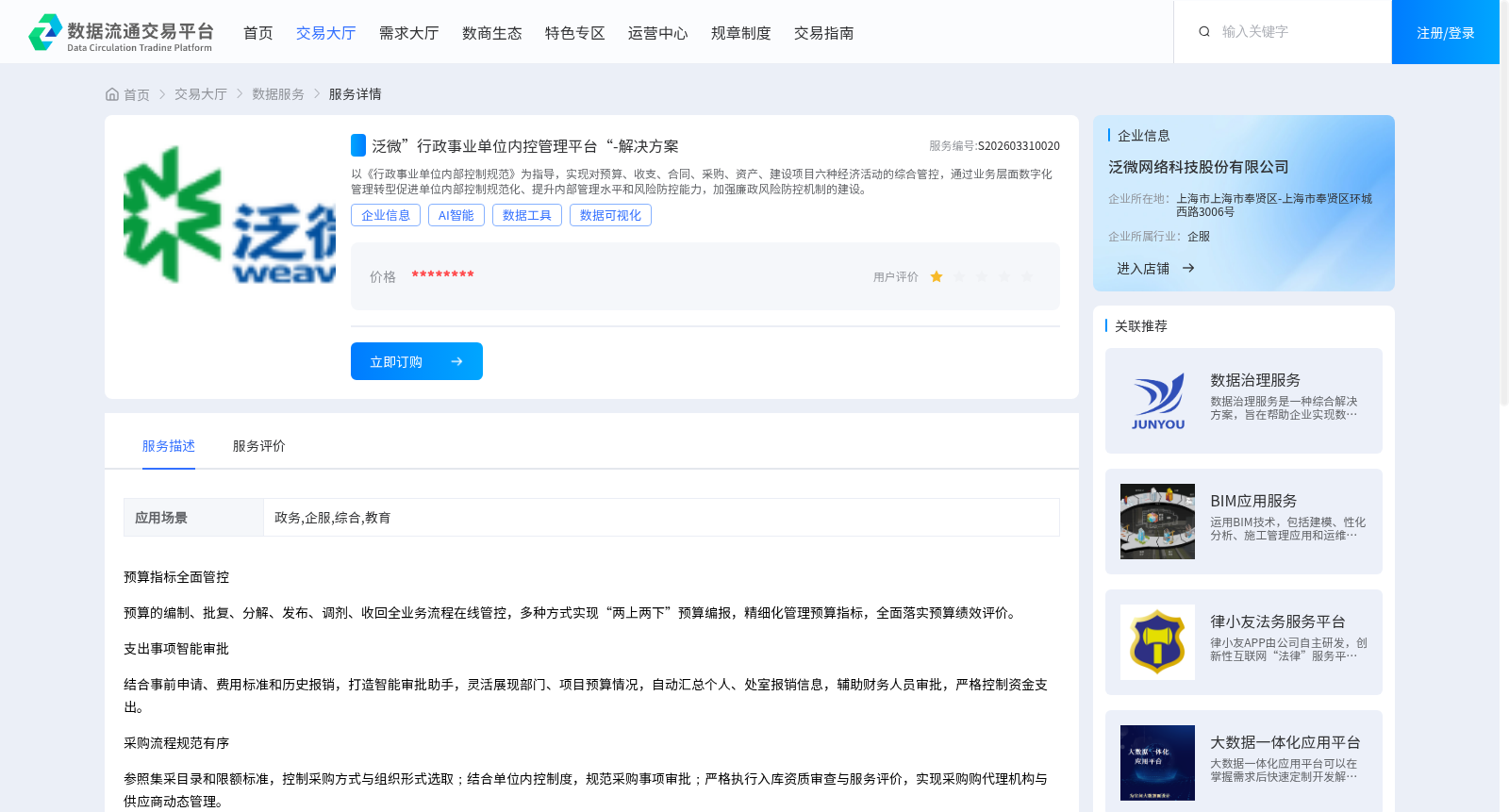
Task: Click the fourth rating star
Action: [x=1004, y=276]
